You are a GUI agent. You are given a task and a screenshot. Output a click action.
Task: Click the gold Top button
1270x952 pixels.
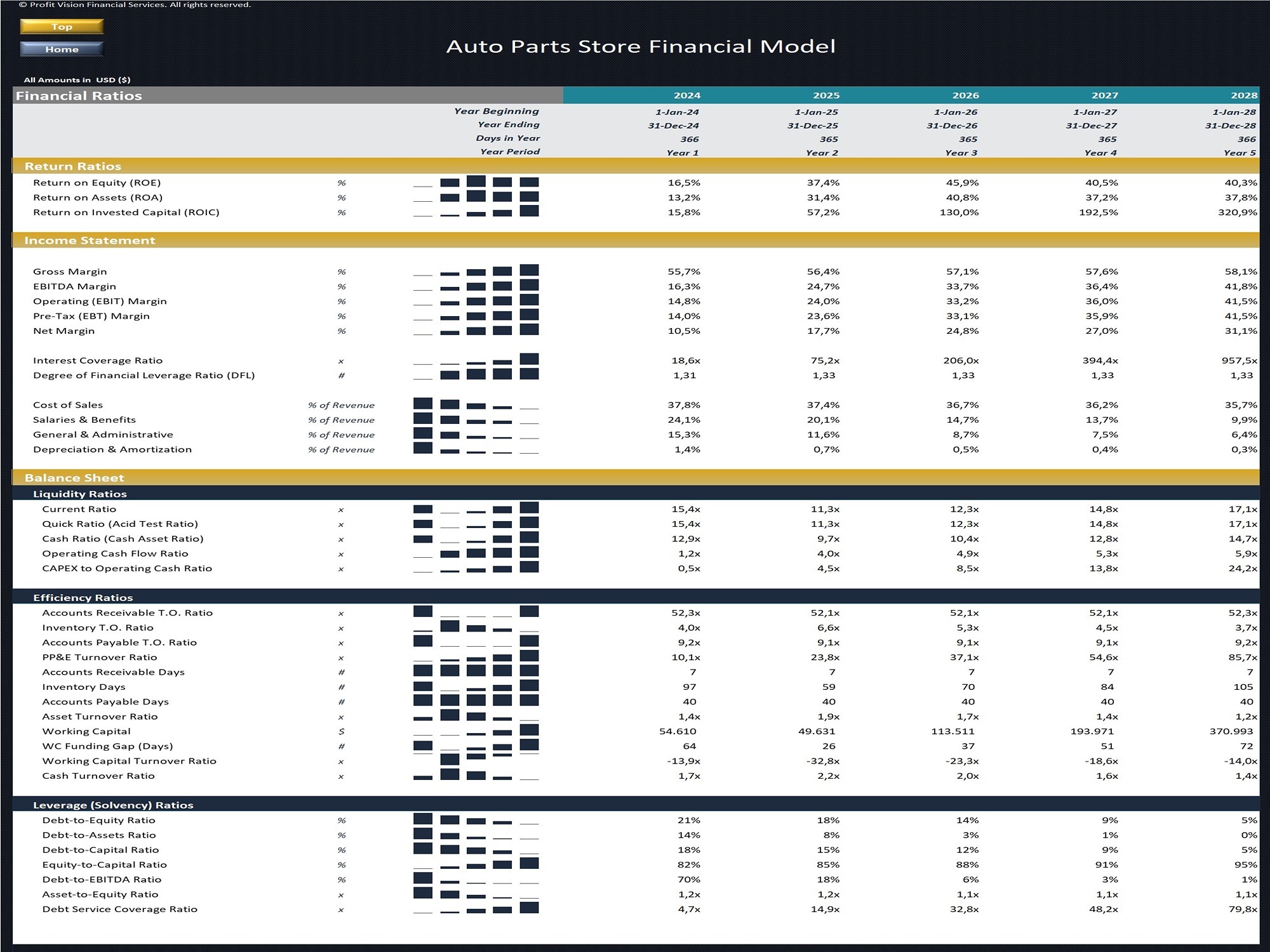62,26
